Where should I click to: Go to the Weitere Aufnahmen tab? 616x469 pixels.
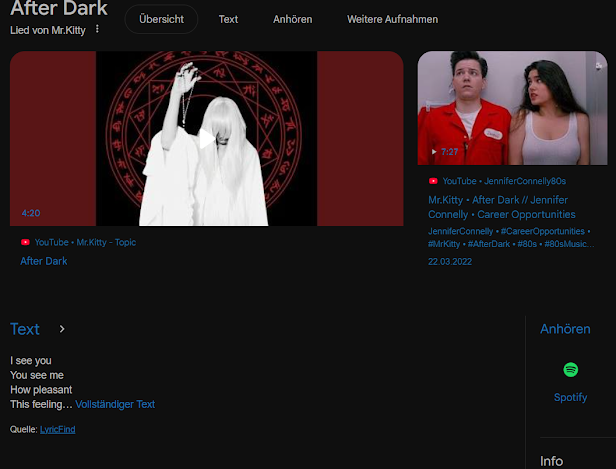[x=392, y=19]
